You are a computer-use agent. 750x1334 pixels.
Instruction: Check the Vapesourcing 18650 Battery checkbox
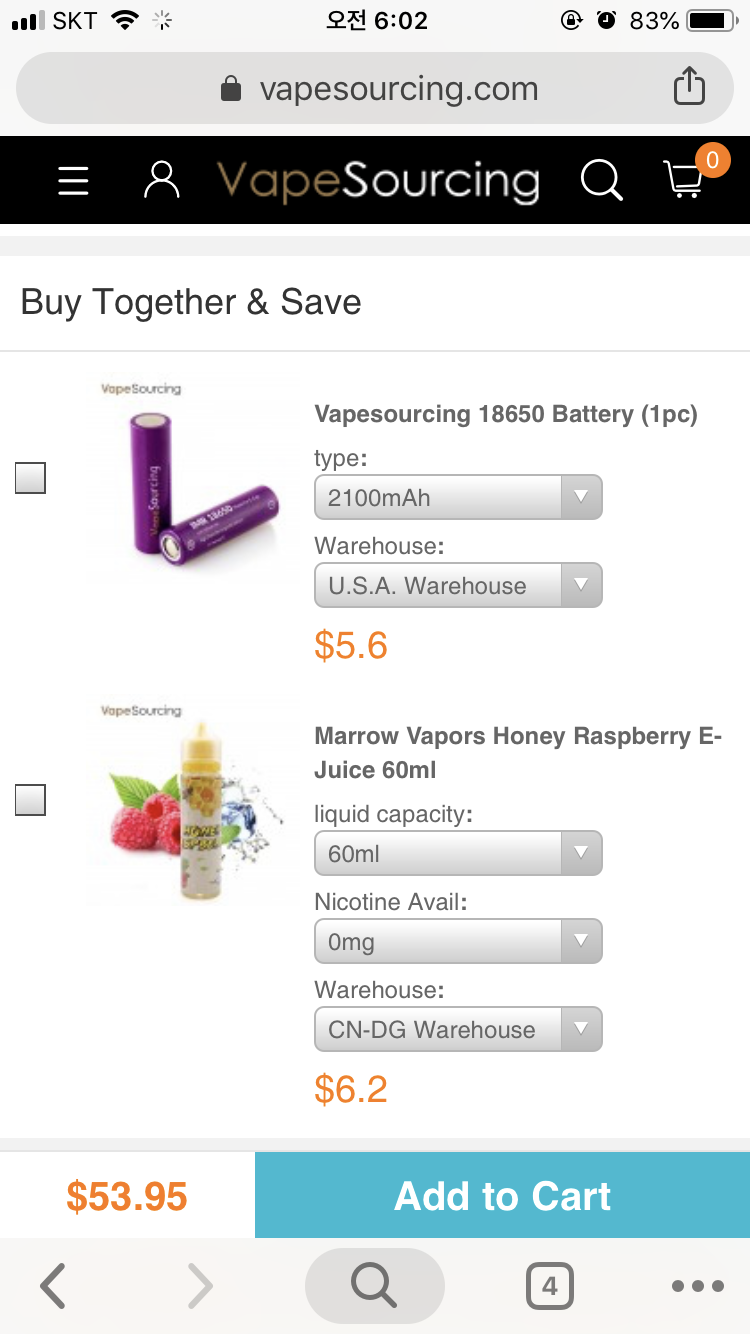coord(31,479)
